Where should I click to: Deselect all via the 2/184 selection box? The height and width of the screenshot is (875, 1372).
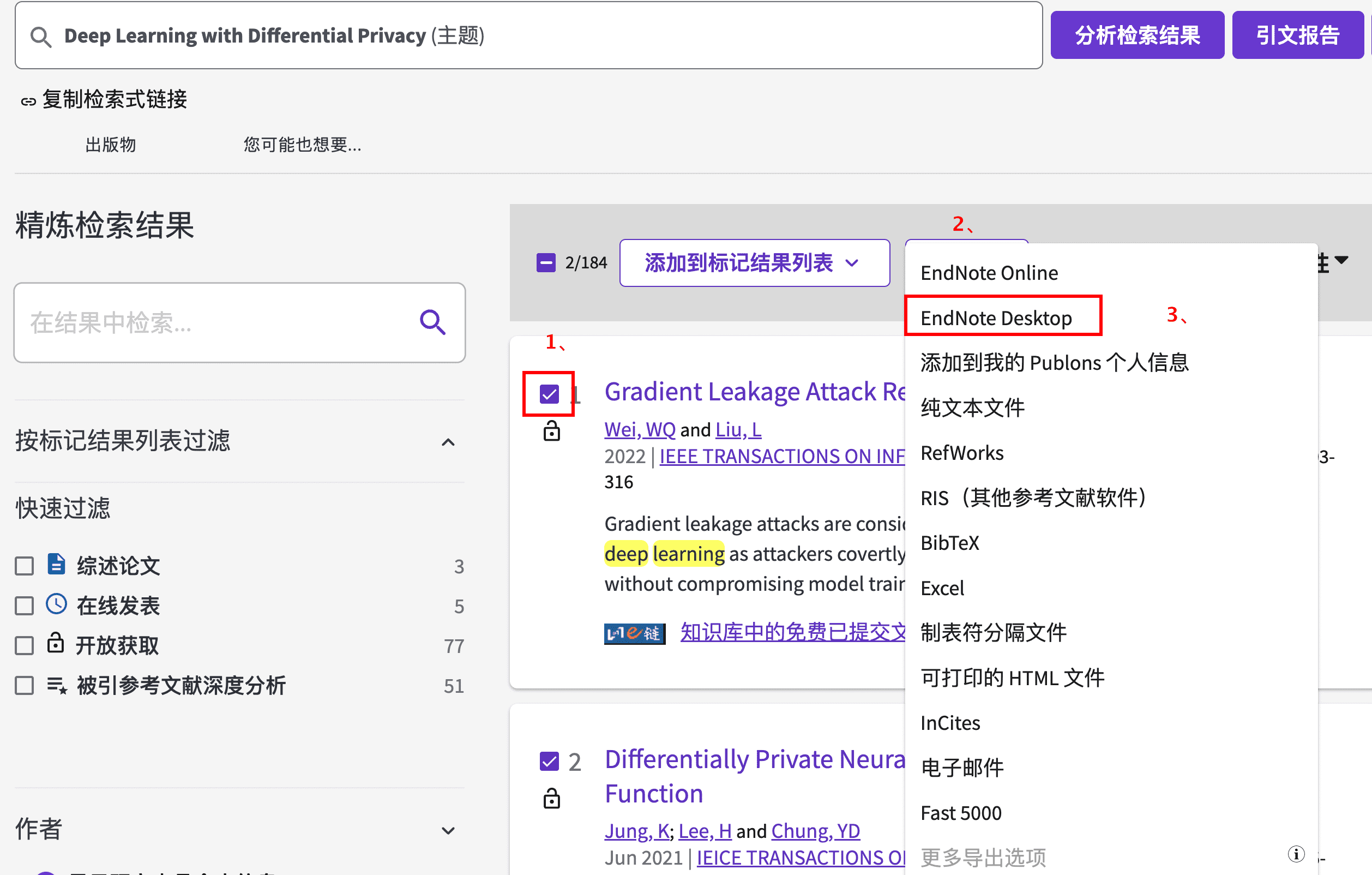546,263
